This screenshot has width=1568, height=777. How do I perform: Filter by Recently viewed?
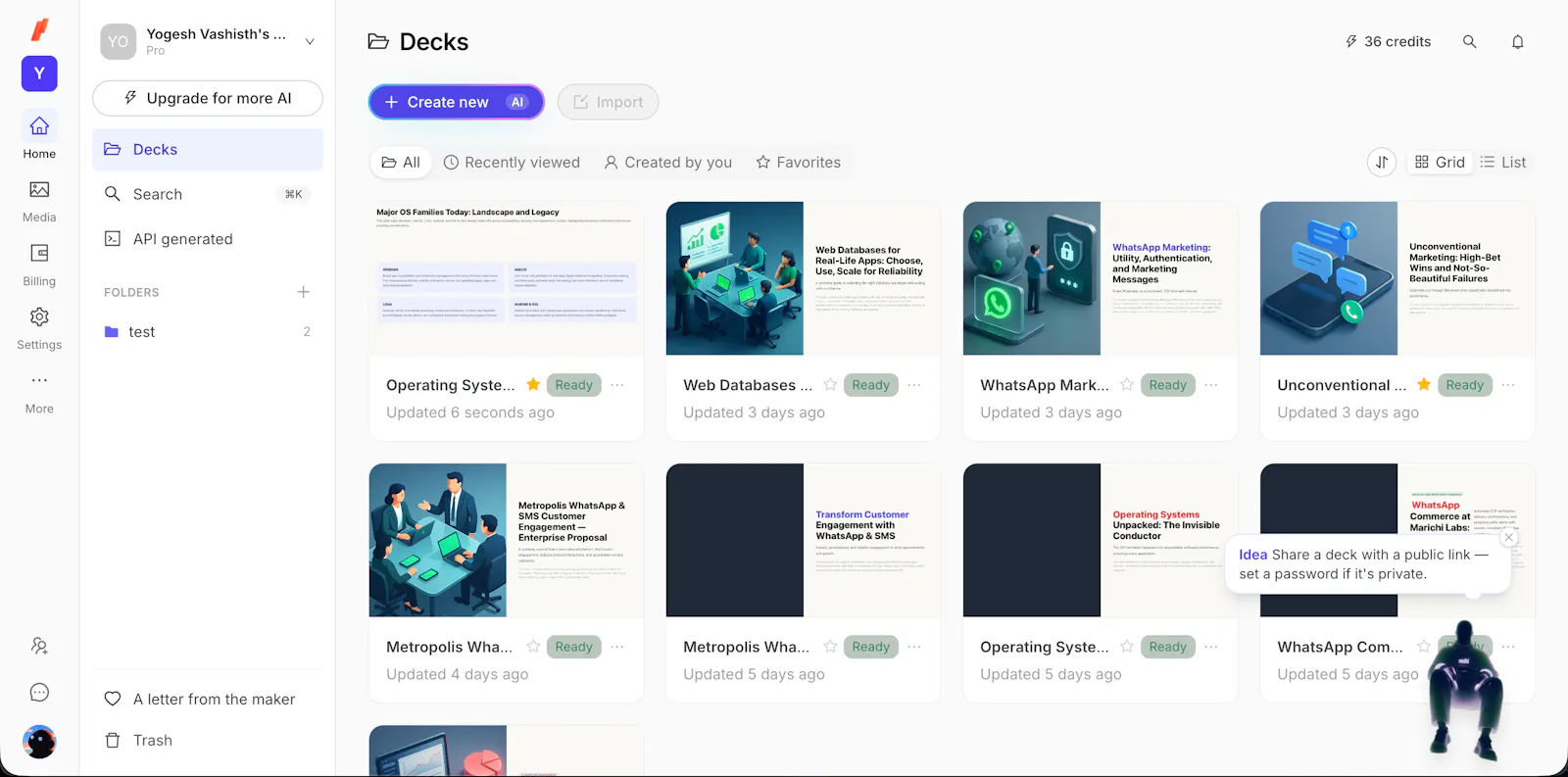click(x=512, y=163)
